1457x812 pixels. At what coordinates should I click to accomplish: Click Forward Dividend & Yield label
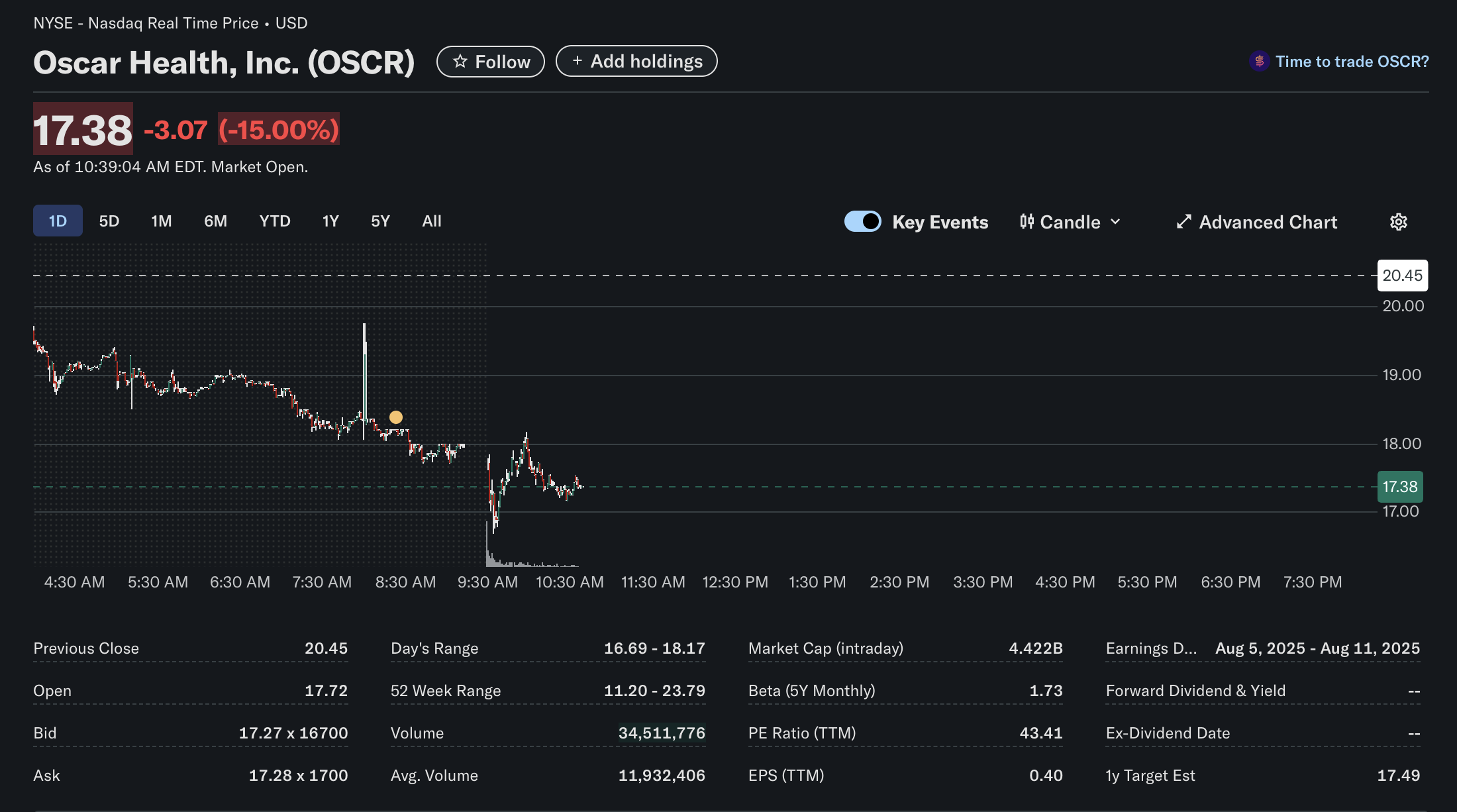pyautogui.click(x=1195, y=691)
